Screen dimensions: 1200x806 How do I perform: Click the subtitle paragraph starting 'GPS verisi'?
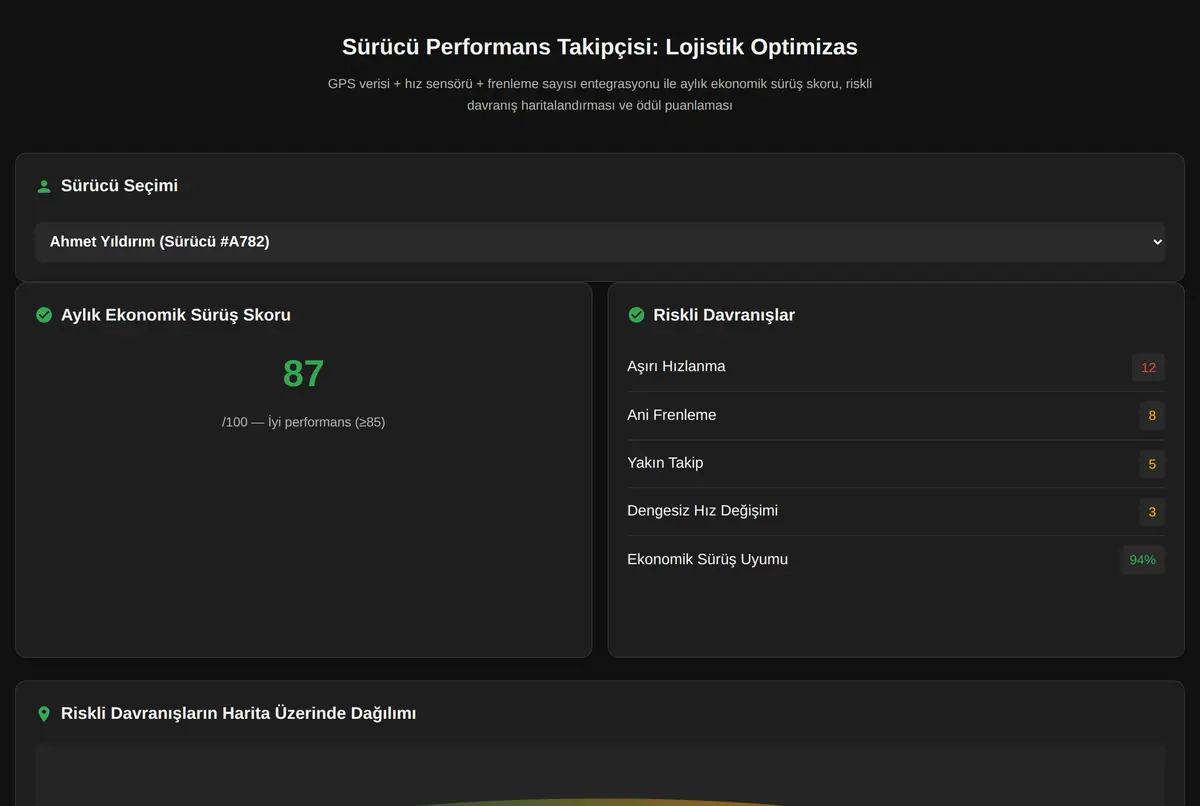point(600,94)
